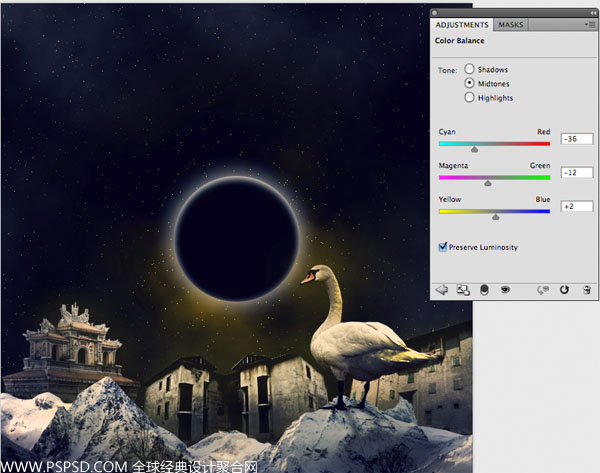
Task: Toggle adjustment layer visibility eye icon
Action: 505,290
